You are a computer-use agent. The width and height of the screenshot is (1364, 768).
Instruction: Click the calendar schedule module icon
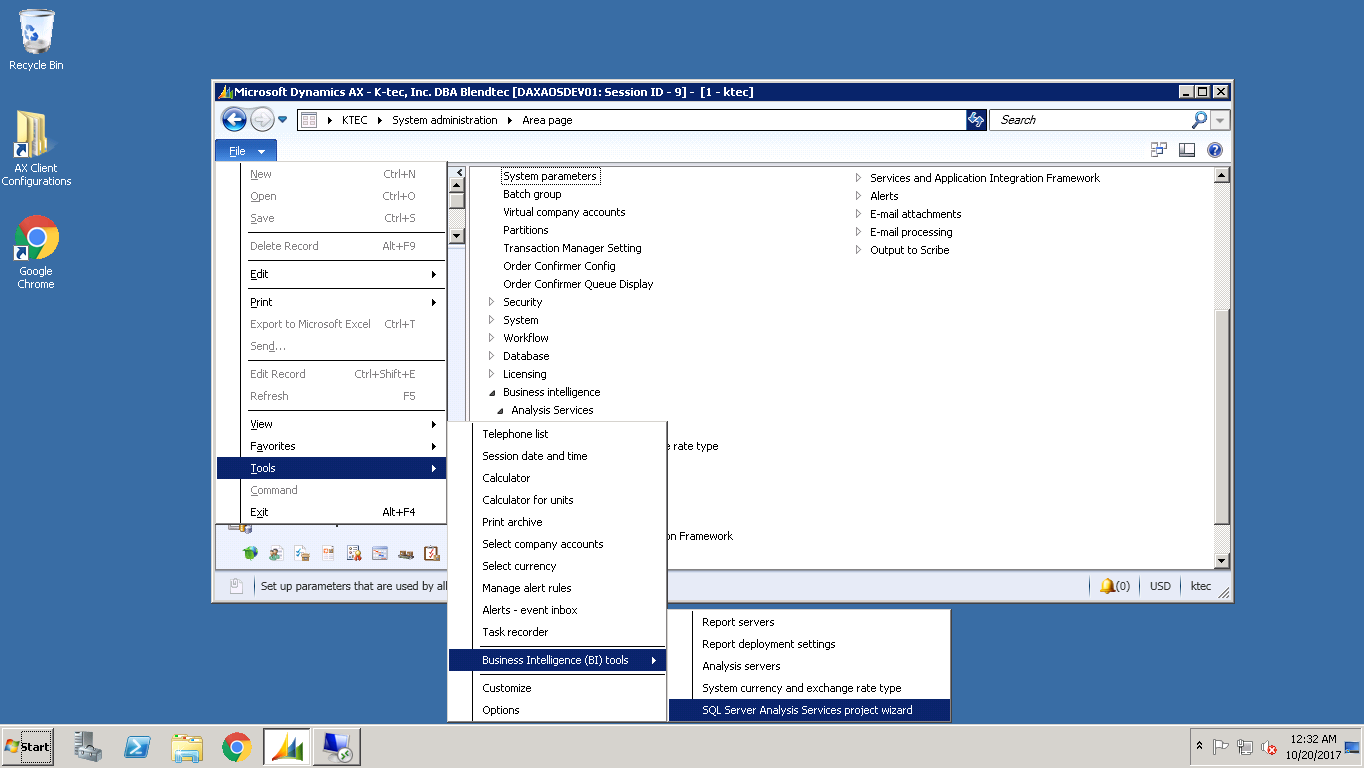[x=380, y=552]
